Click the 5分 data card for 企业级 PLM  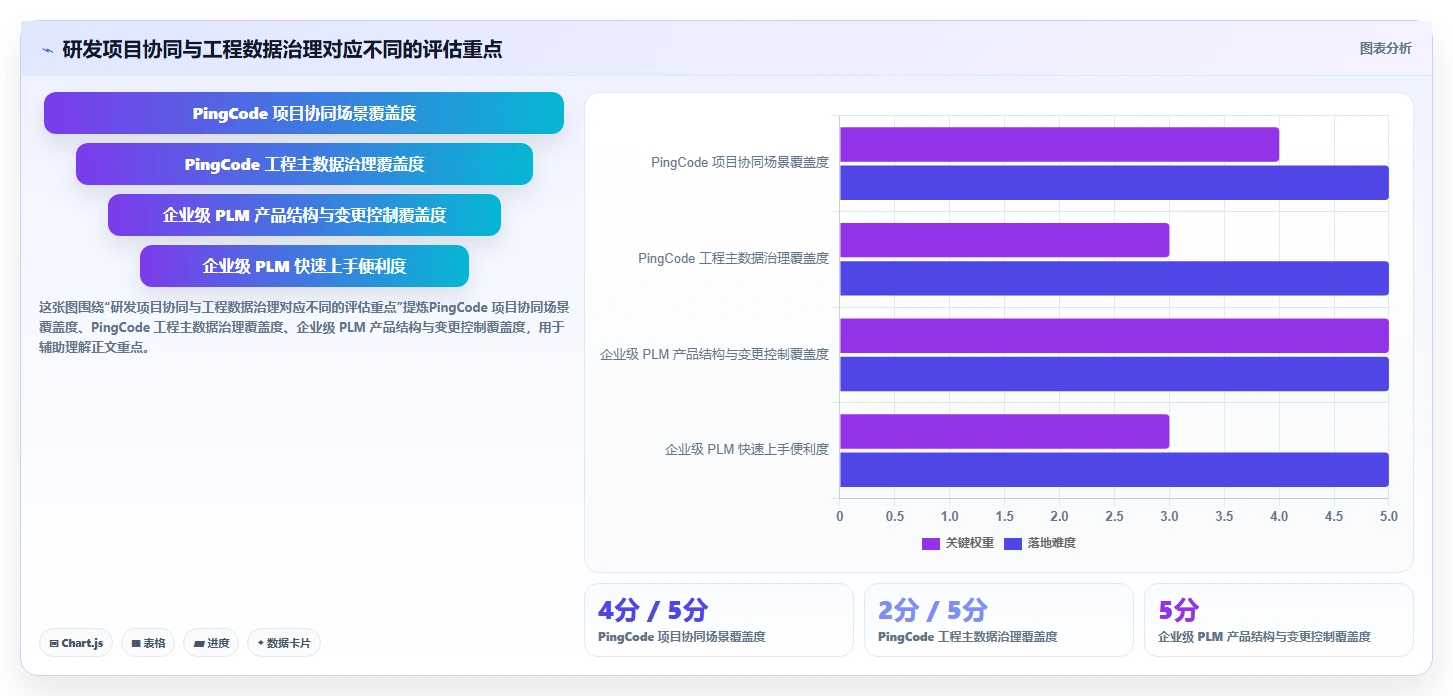tap(1279, 620)
